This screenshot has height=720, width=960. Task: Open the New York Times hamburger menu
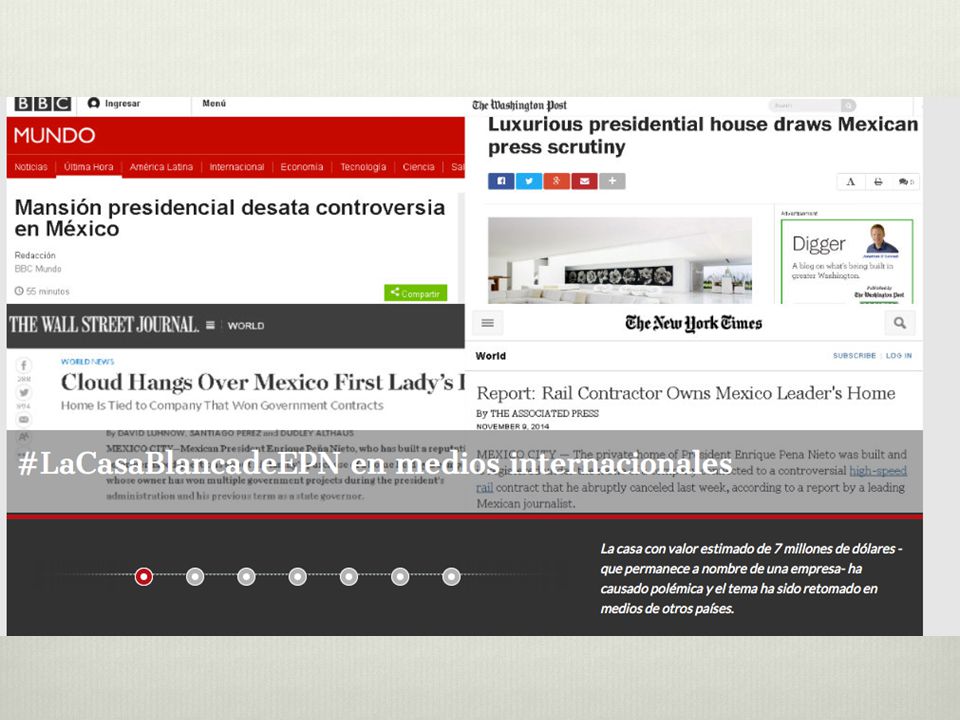tap(488, 323)
